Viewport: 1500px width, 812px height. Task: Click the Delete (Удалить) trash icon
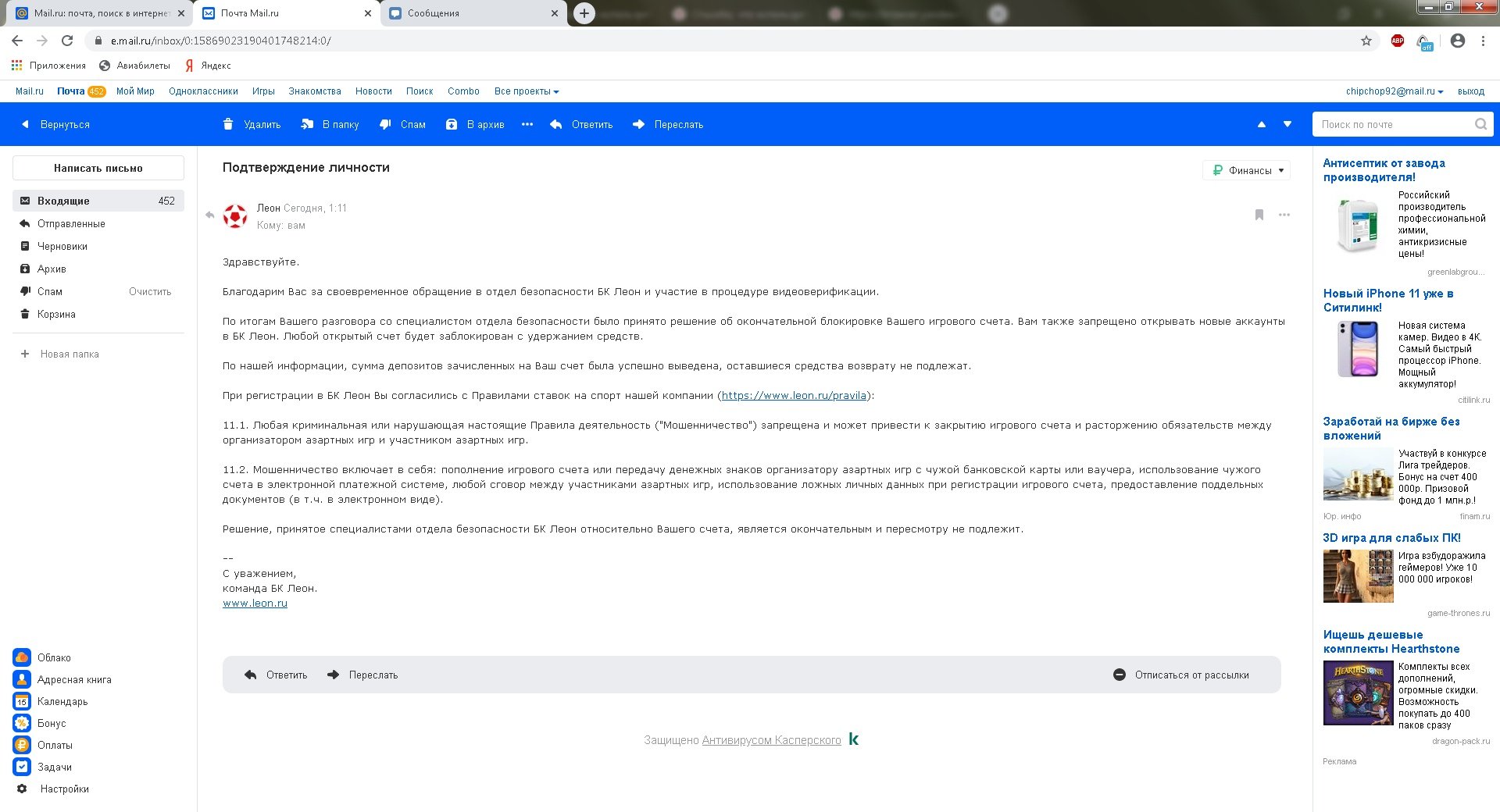click(x=228, y=124)
